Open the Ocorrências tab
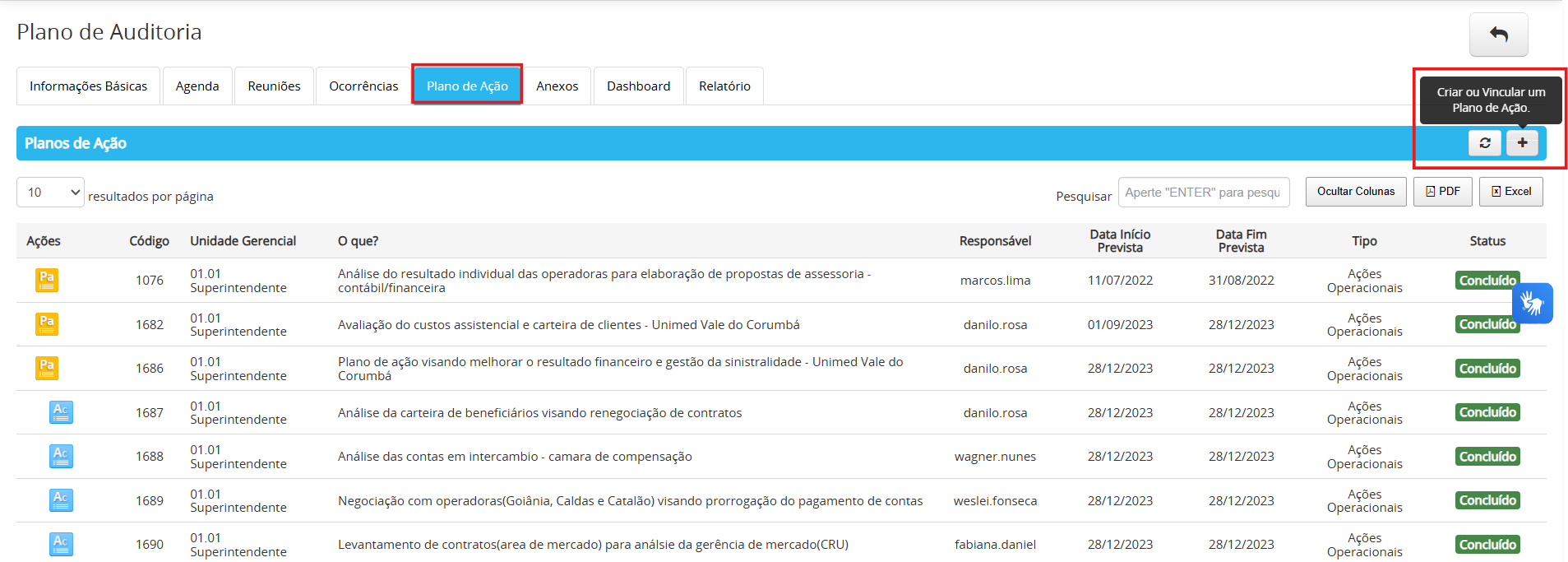This screenshot has height=562, width=1568. 363,86
